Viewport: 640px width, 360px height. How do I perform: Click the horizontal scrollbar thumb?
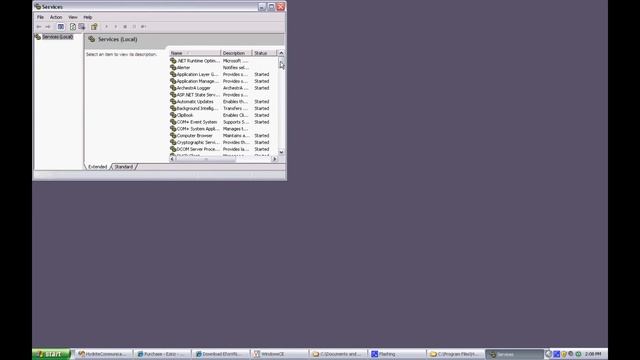click(206, 159)
